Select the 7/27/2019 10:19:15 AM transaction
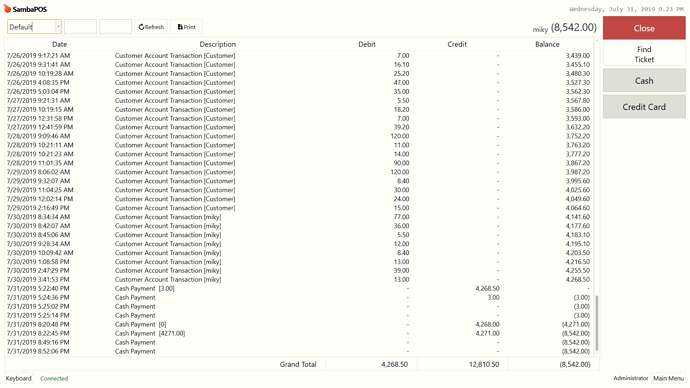Screen dimensions: 690x388 pos(299,109)
